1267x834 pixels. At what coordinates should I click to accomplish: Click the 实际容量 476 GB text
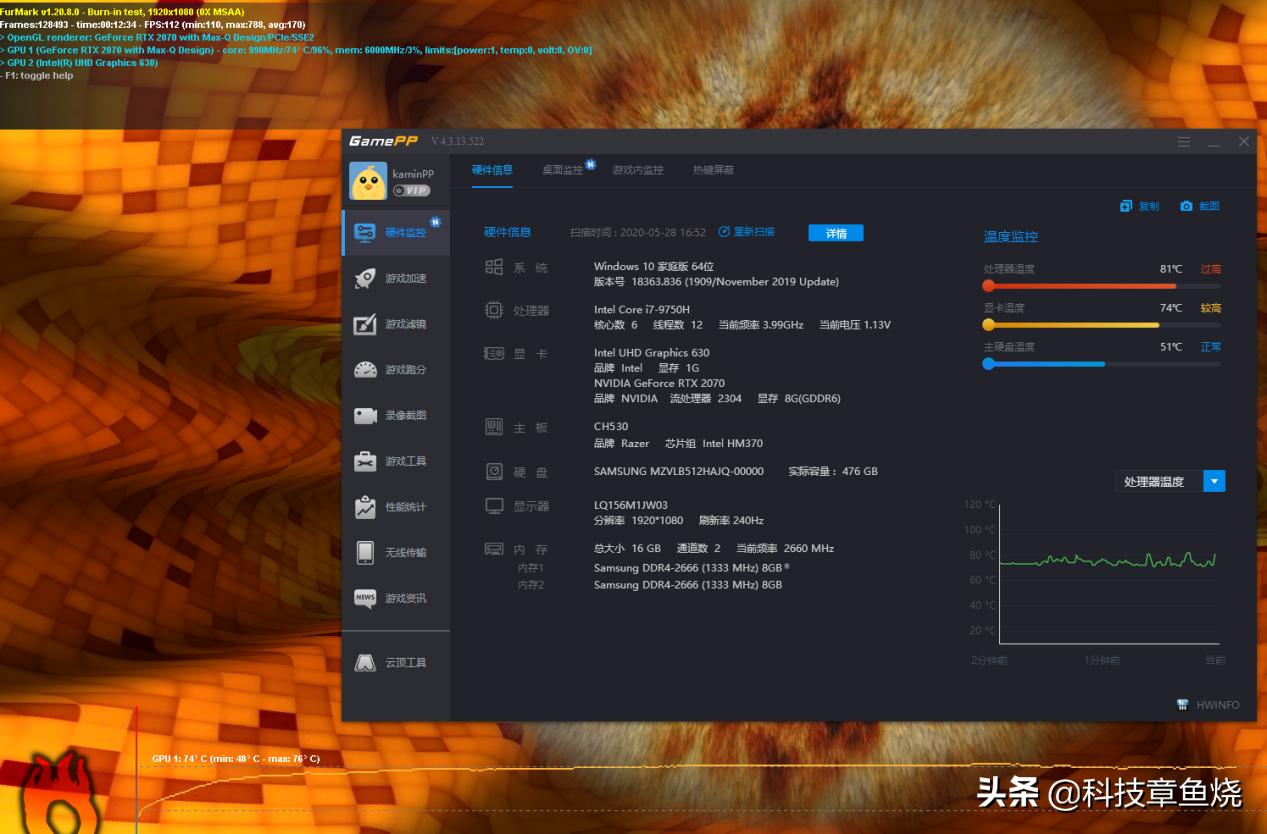point(833,471)
